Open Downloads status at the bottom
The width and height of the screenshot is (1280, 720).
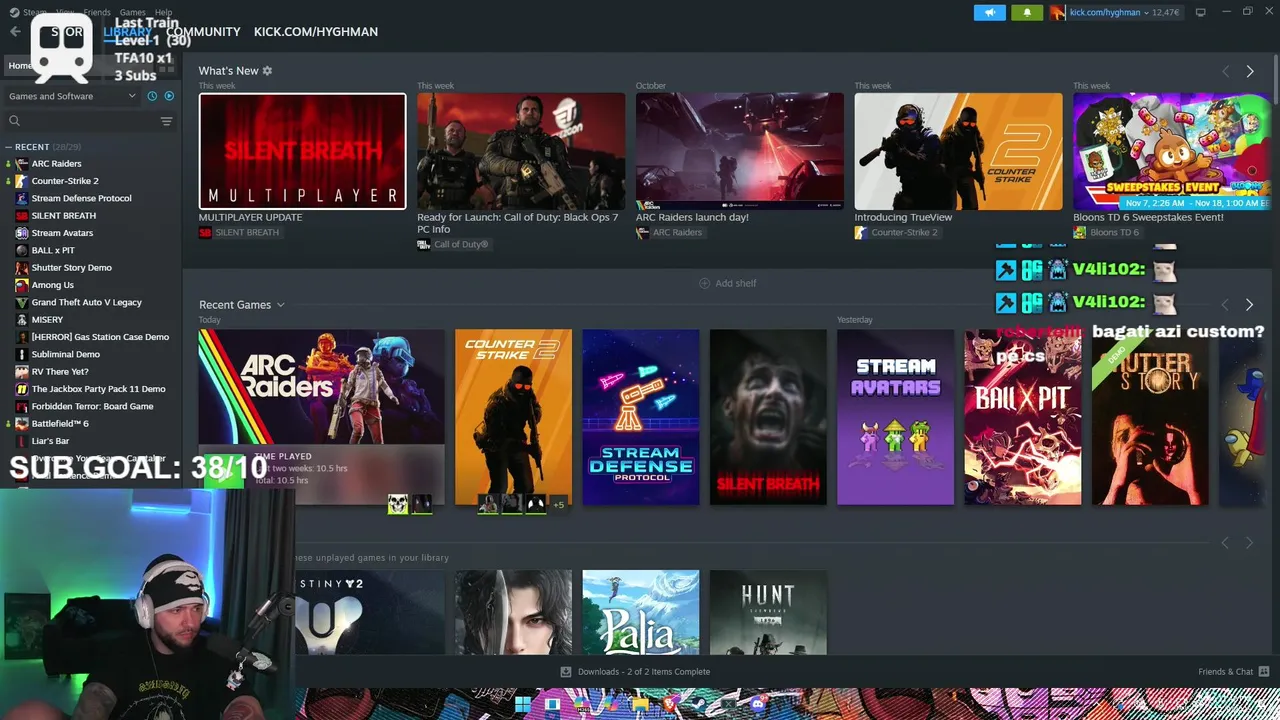(635, 672)
